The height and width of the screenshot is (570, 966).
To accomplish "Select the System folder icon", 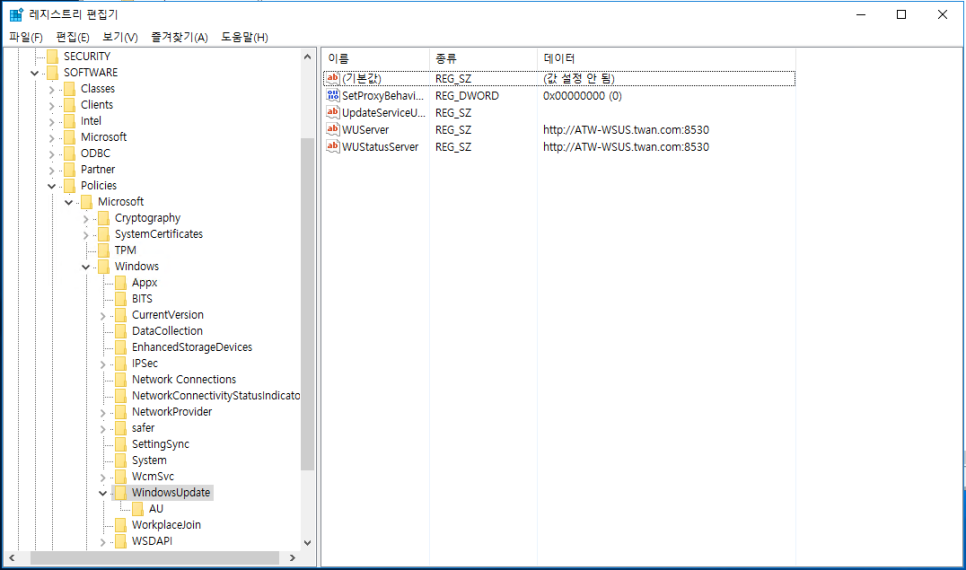I will (x=121, y=460).
